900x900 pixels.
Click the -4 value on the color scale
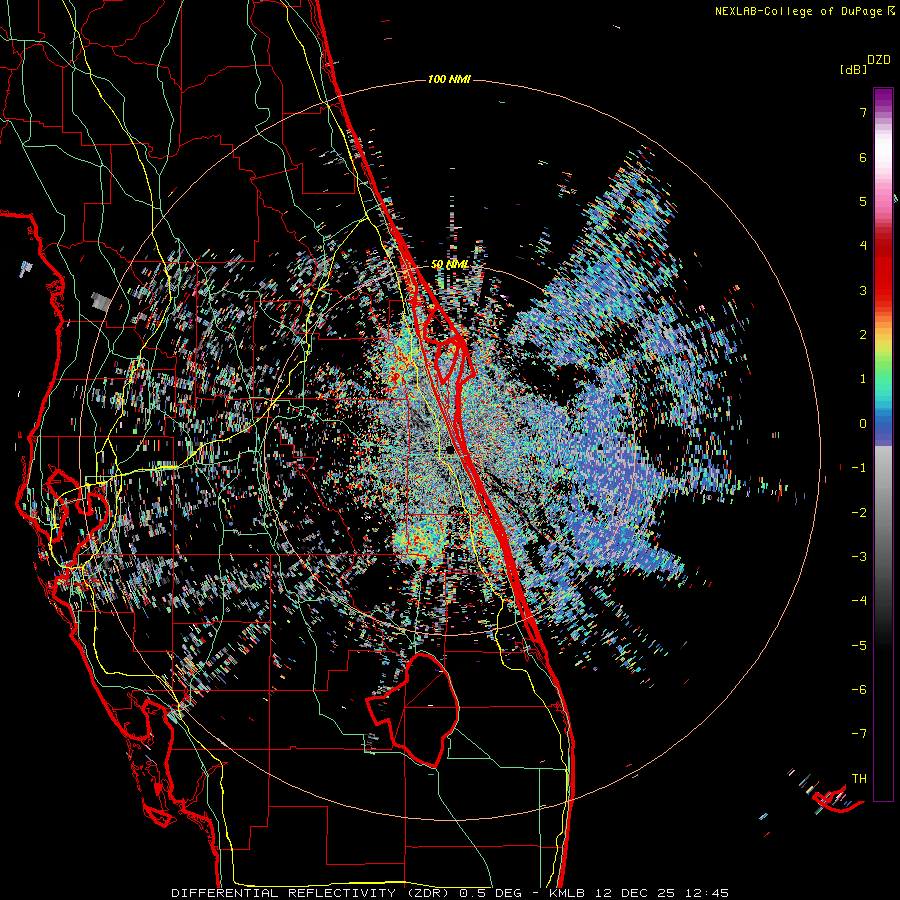point(859,601)
